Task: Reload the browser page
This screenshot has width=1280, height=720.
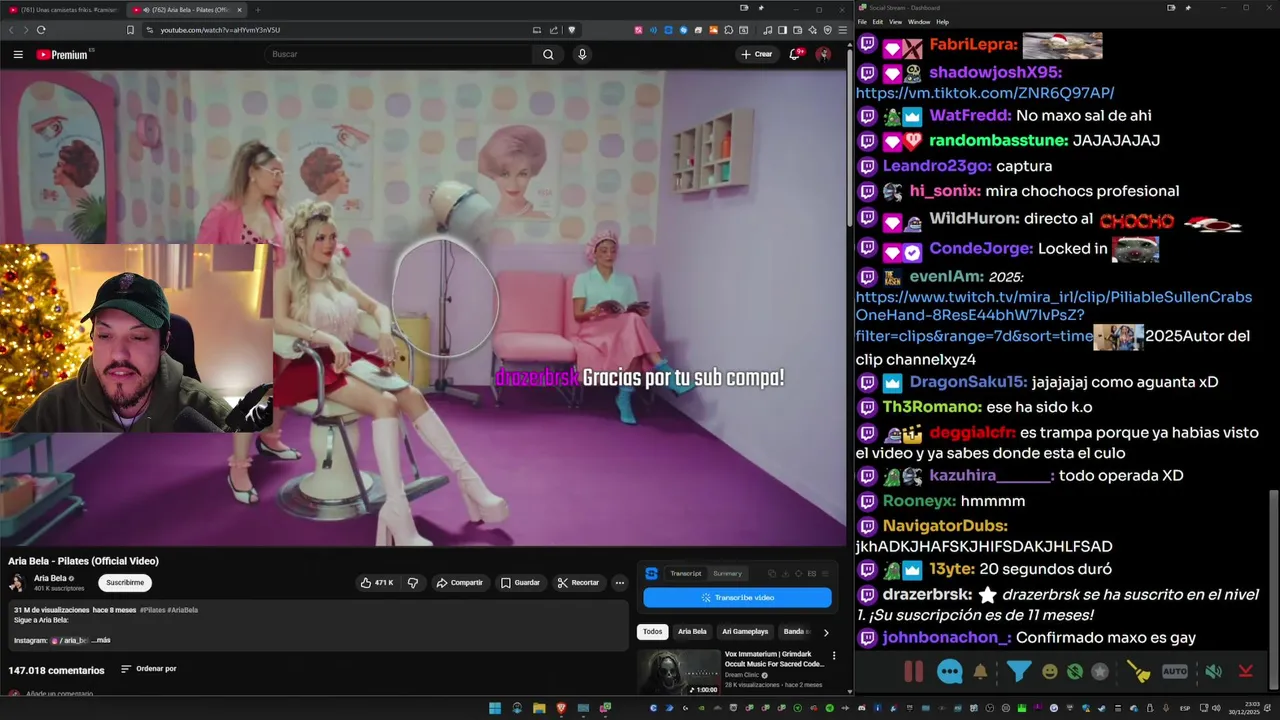Action: (41, 30)
